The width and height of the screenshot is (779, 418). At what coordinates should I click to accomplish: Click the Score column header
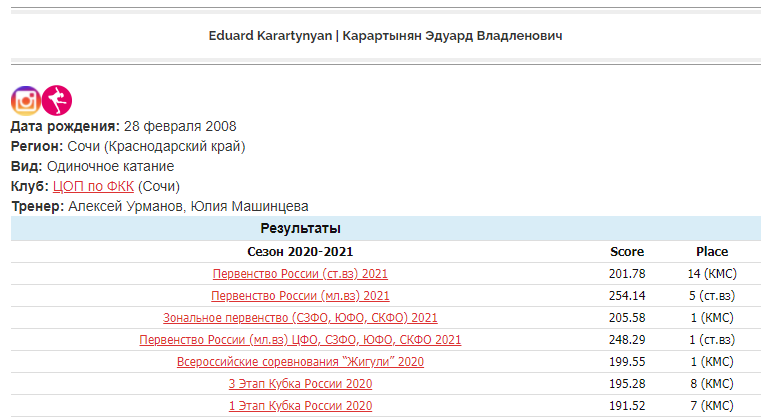[626, 251]
